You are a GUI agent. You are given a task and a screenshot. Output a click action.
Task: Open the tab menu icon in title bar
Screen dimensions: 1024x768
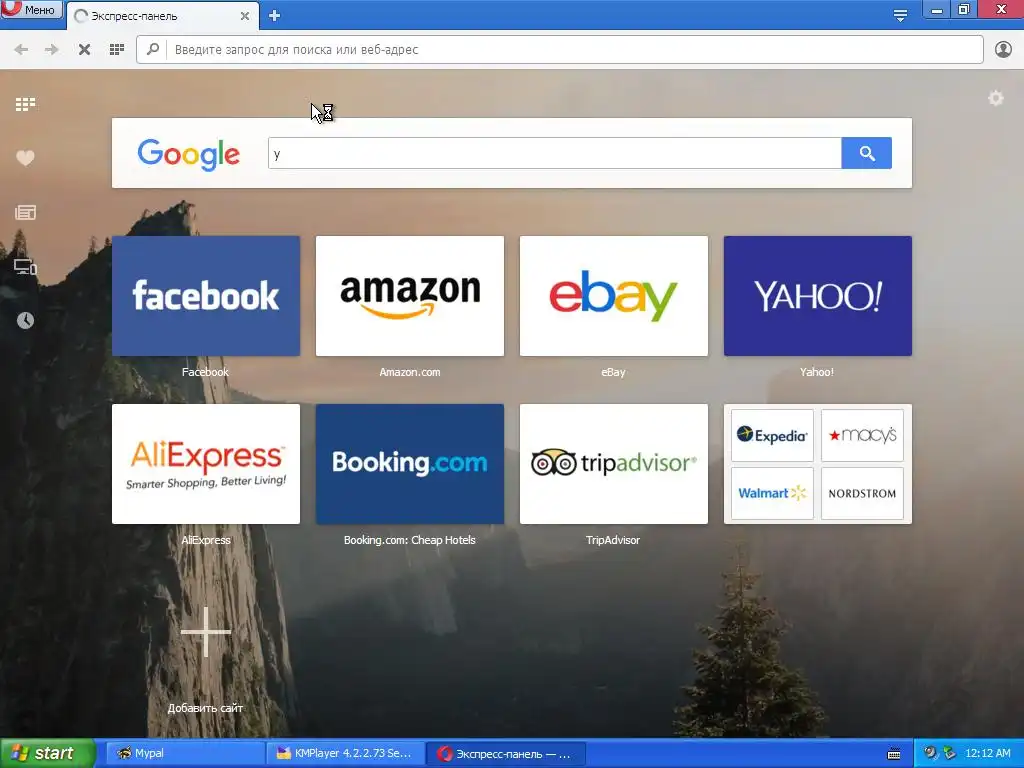coord(900,16)
